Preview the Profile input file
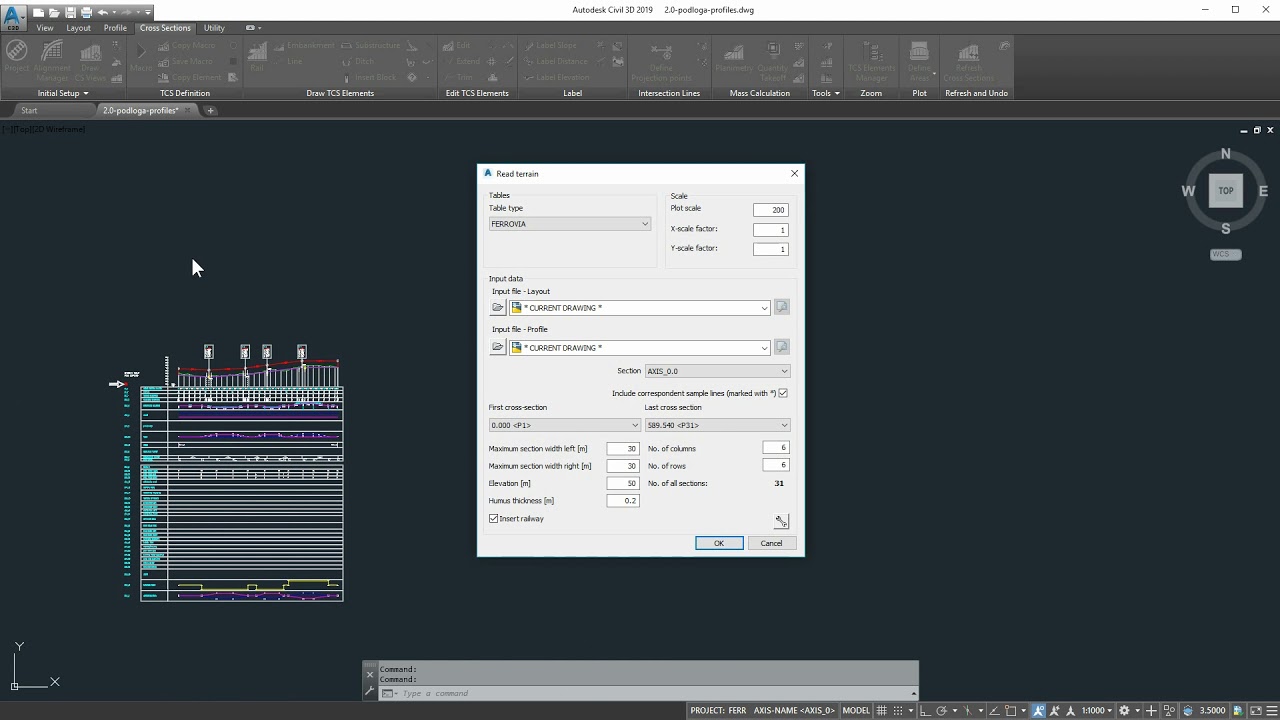Image resolution: width=1280 pixels, height=720 pixels. pyautogui.click(x=782, y=348)
